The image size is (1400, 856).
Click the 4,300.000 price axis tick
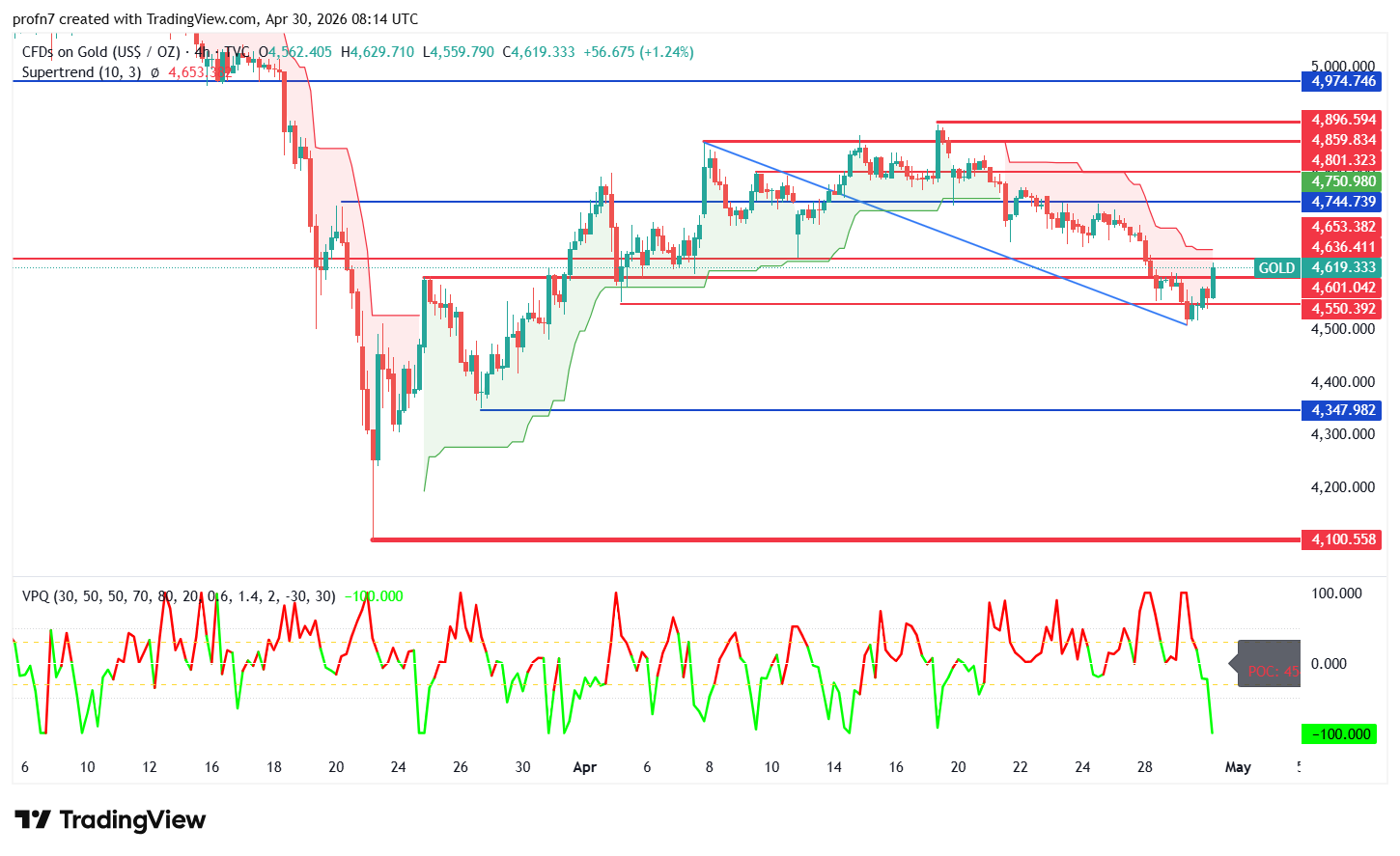coord(1343,434)
